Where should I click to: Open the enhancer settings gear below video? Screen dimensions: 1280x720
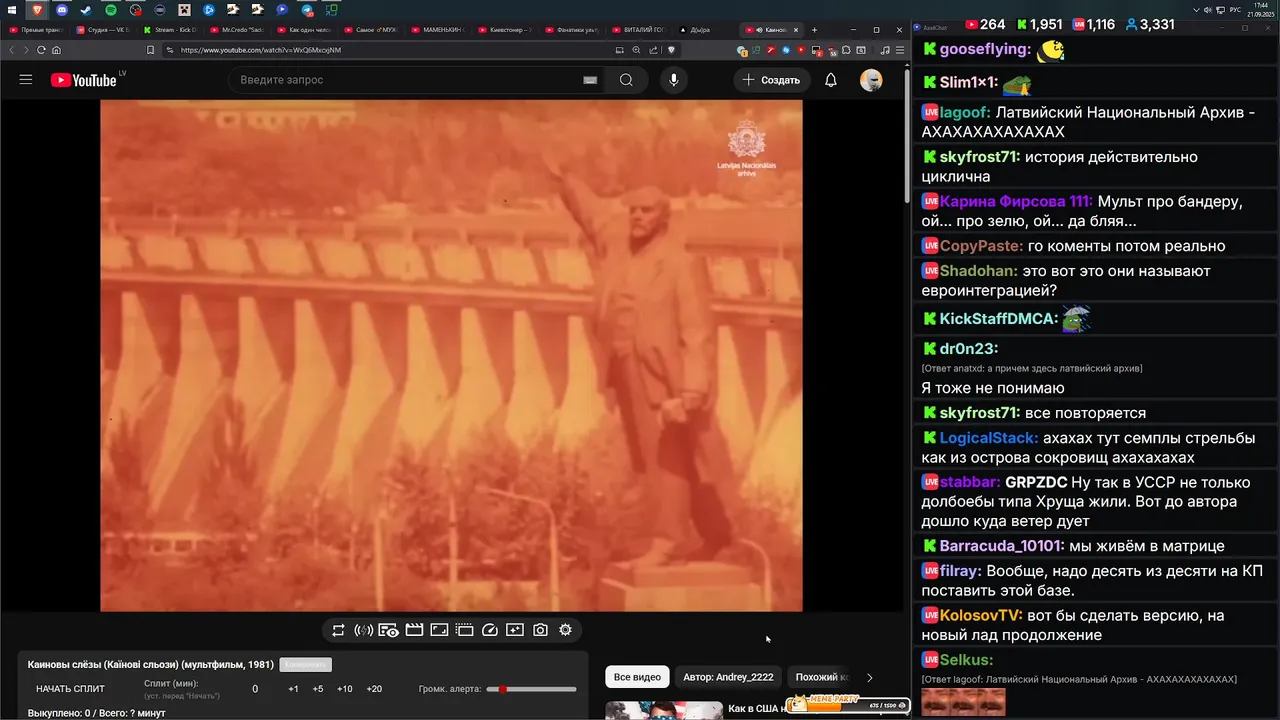565,630
